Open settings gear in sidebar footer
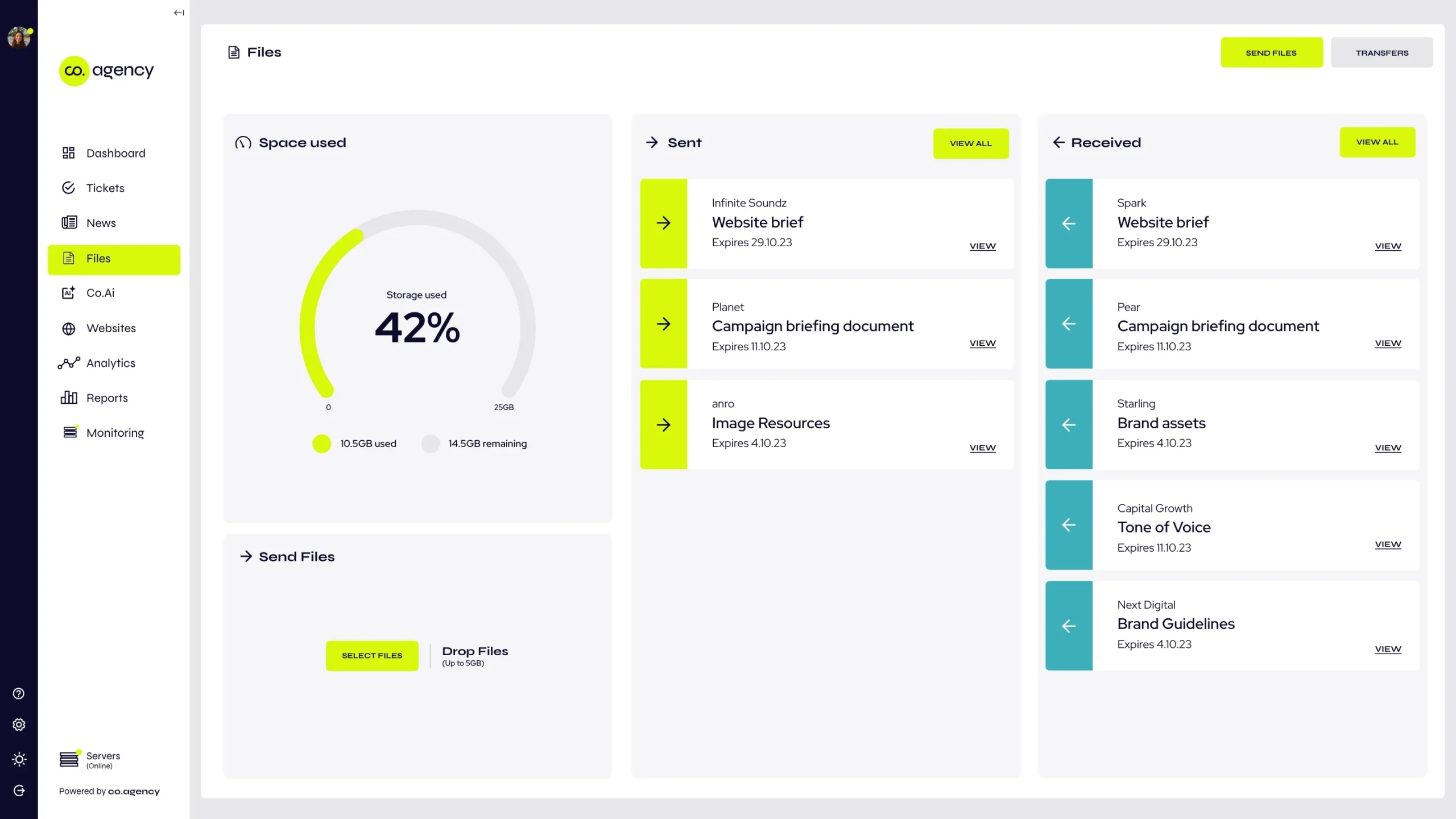The image size is (1456, 819). point(19,724)
